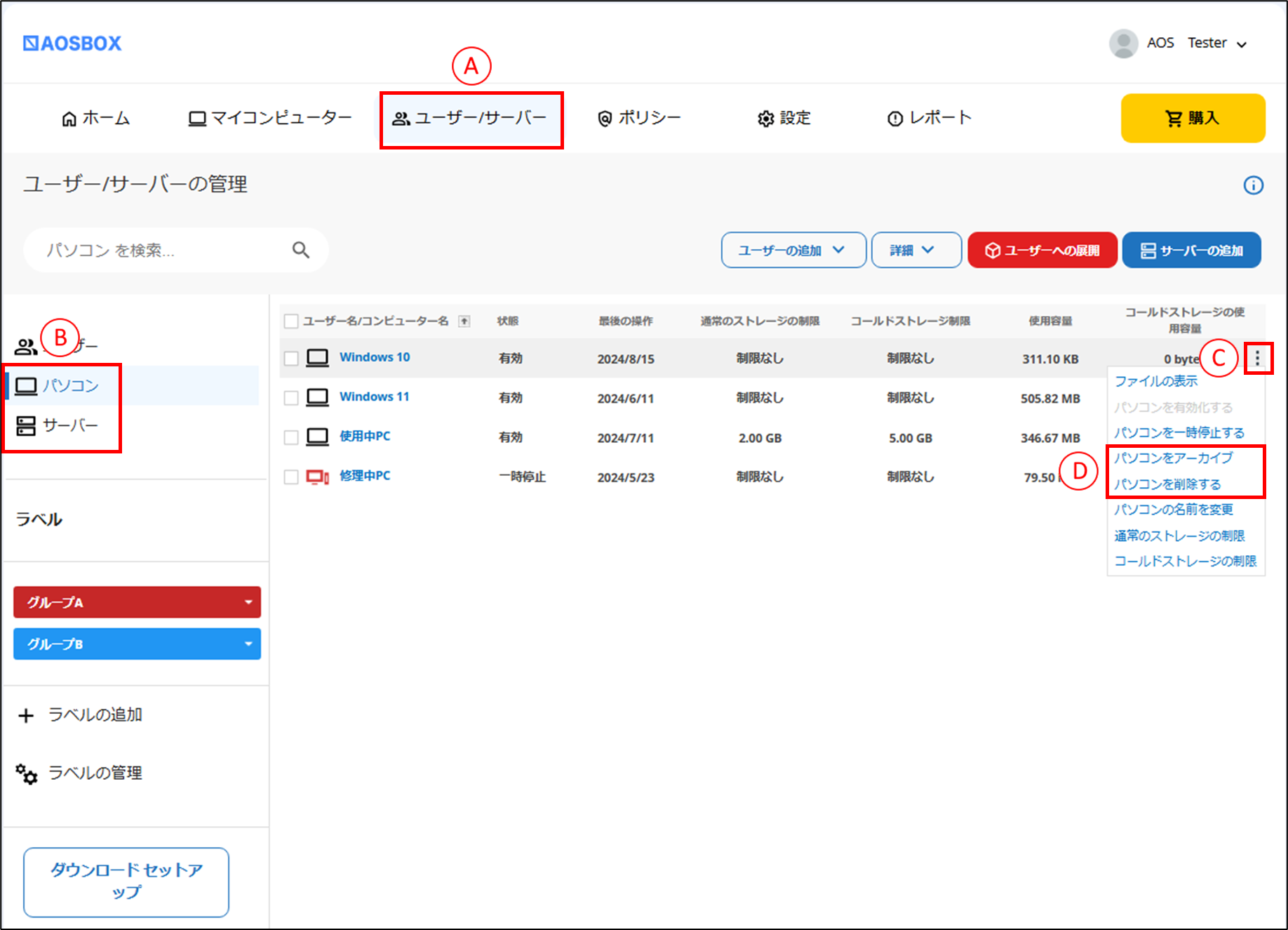Select パソコンを一時停止する menu entry
1288x930 pixels.
pyautogui.click(x=1179, y=432)
